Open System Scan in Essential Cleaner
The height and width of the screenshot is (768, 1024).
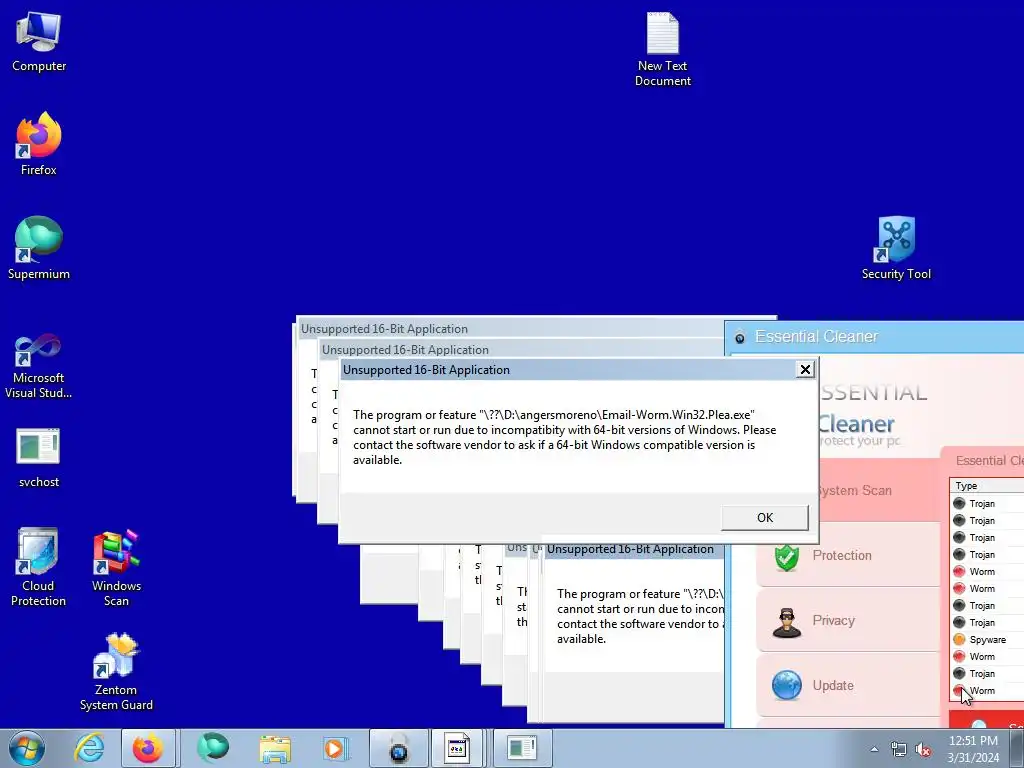(878, 490)
